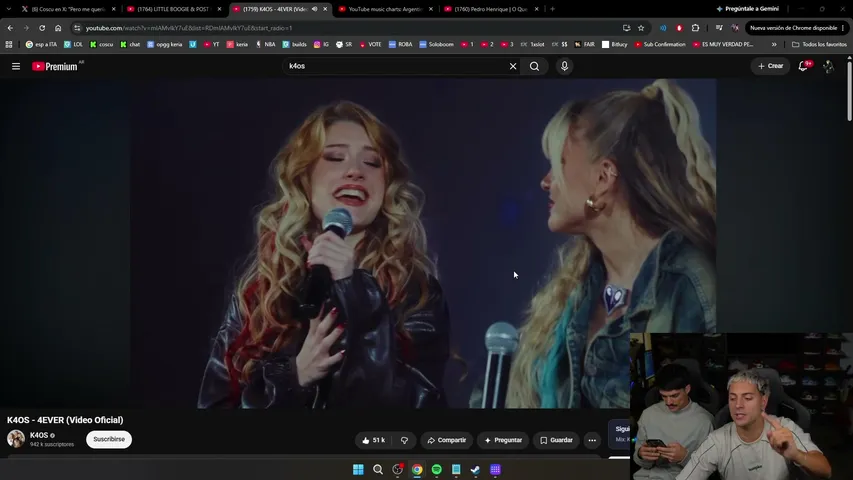Switch to Coscu en X tab
Screen dimensions: 853x480
pyautogui.click(x=67, y=9)
